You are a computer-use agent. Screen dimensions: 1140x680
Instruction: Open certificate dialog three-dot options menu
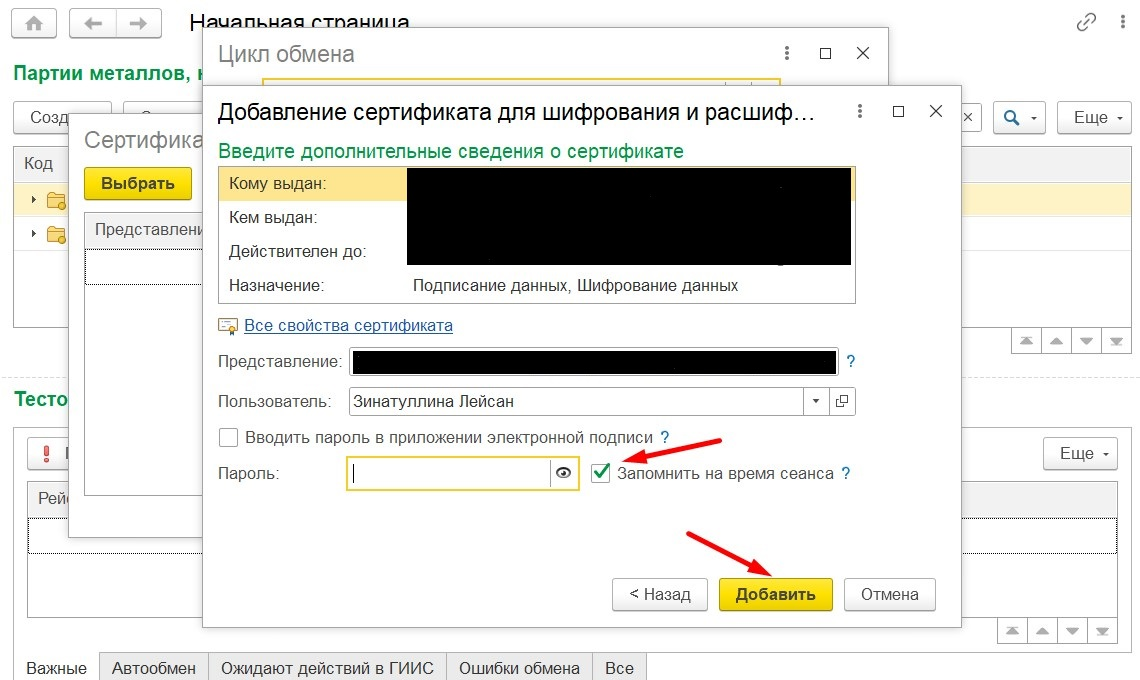tap(860, 111)
